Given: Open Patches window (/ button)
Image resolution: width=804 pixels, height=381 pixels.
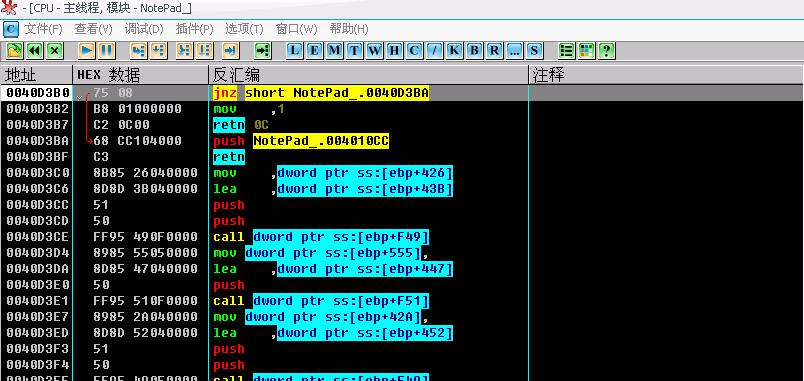Looking at the screenshot, I should [434, 50].
